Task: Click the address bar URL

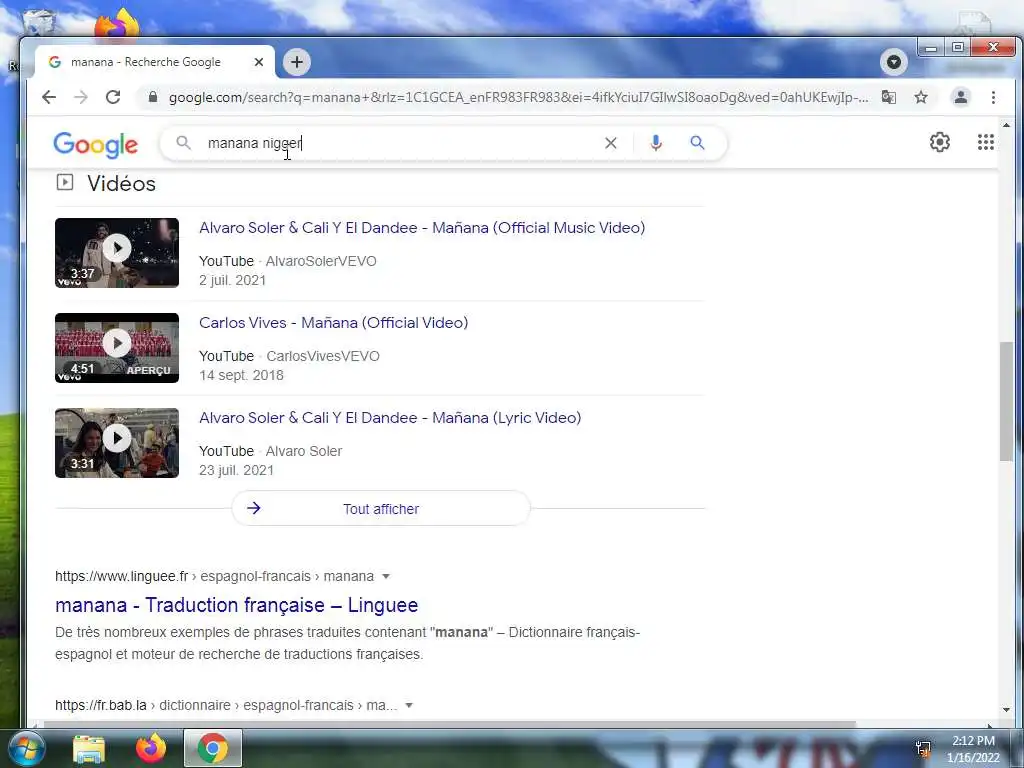Action: 518,97
